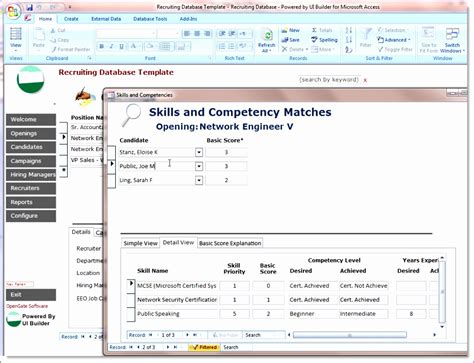Click the Campaigns navigation button
474x363 pixels.
[x=31, y=161]
